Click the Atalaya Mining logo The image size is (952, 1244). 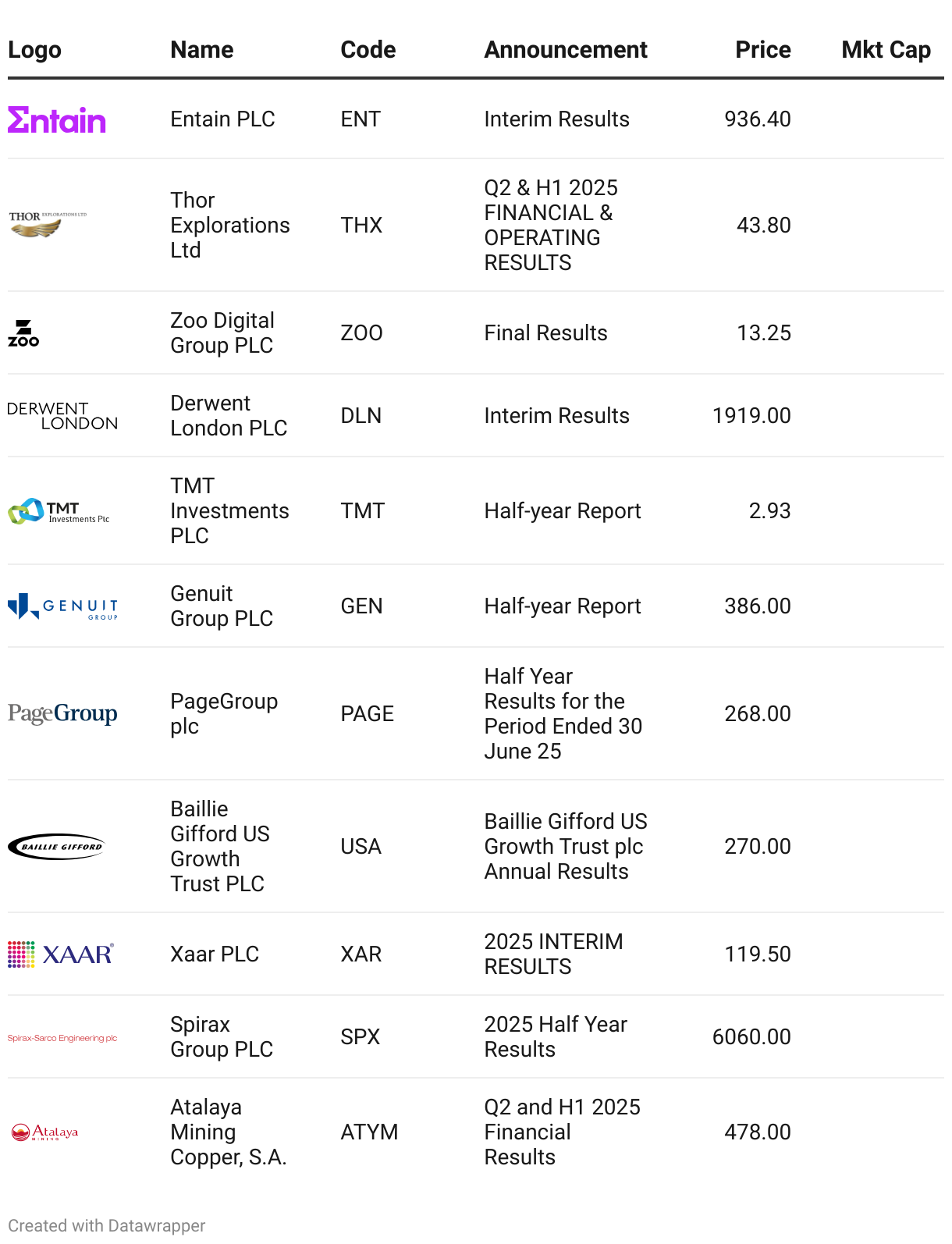coord(44,1132)
